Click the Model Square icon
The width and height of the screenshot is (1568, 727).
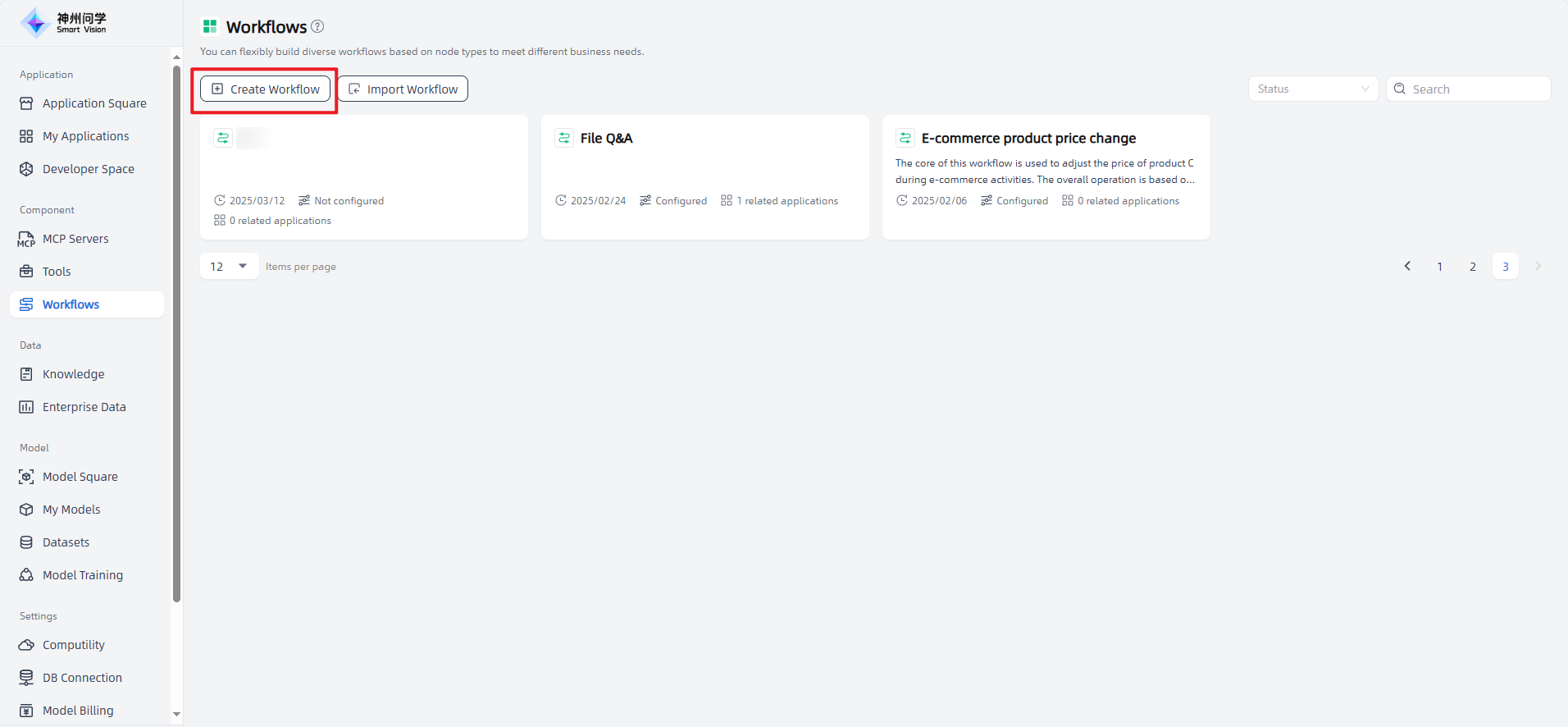click(x=26, y=477)
